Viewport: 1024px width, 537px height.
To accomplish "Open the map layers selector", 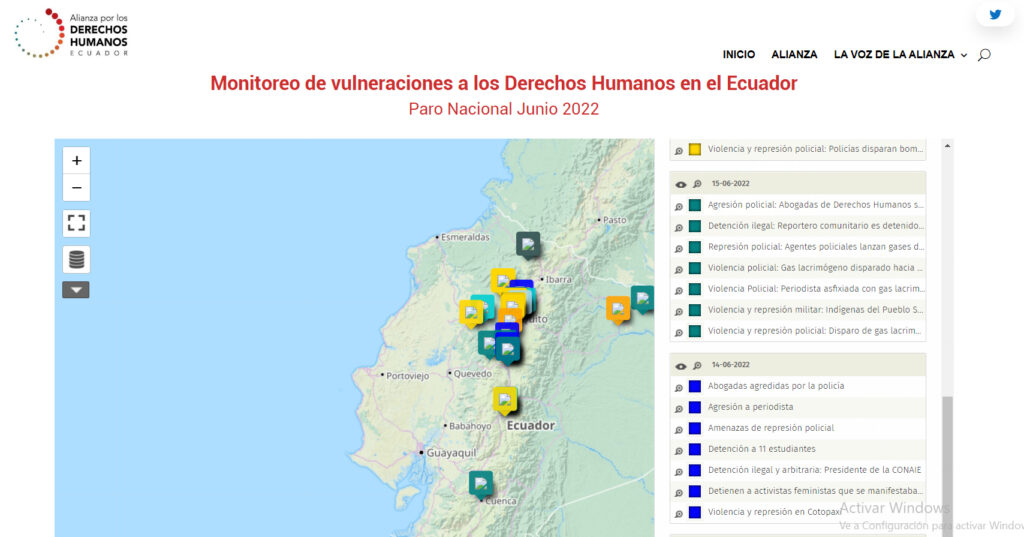I will pyautogui.click(x=76, y=259).
